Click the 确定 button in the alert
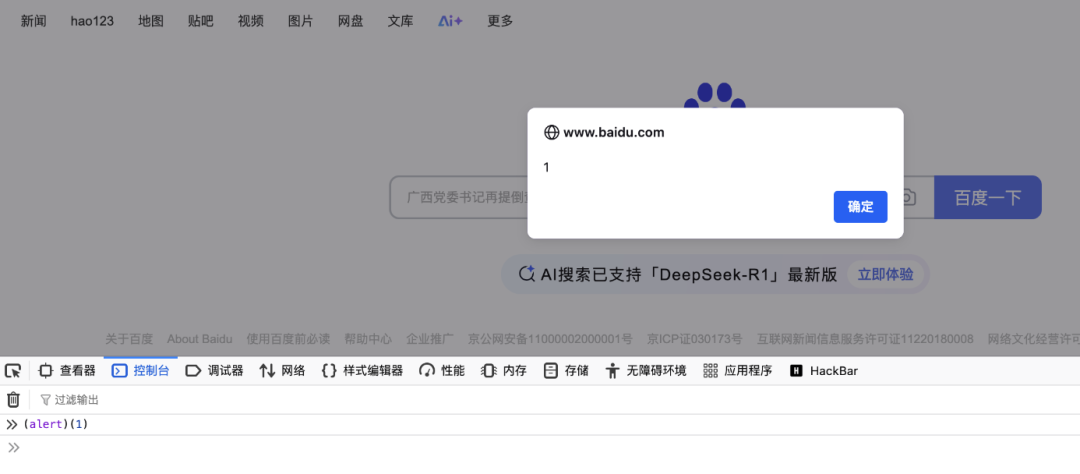This screenshot has width=1080, height=474. 860,207
